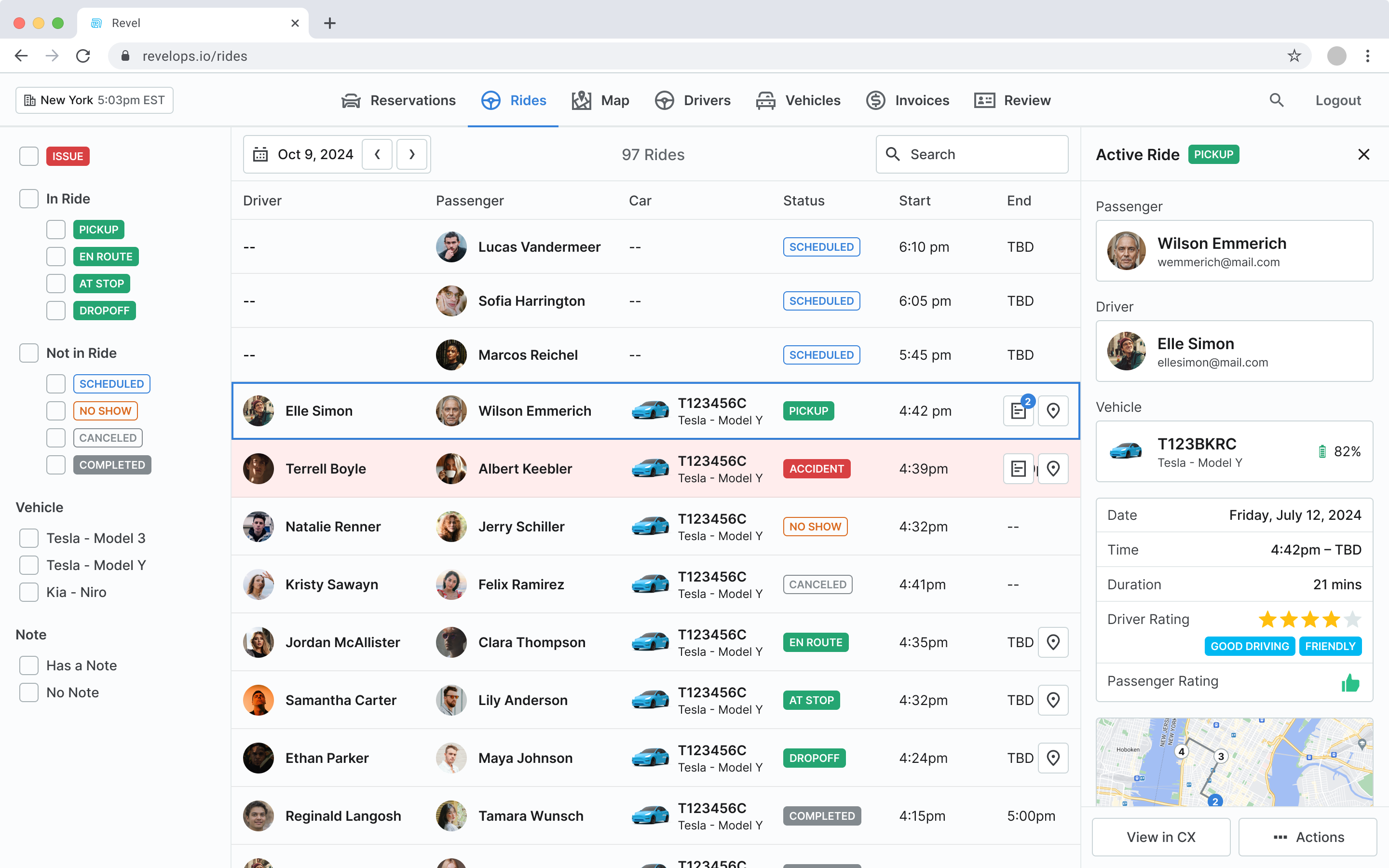Bookmark page with the star icon
Image resolution: width=1389 pixels, height=868 pixels.
(x=1294, y=55)
